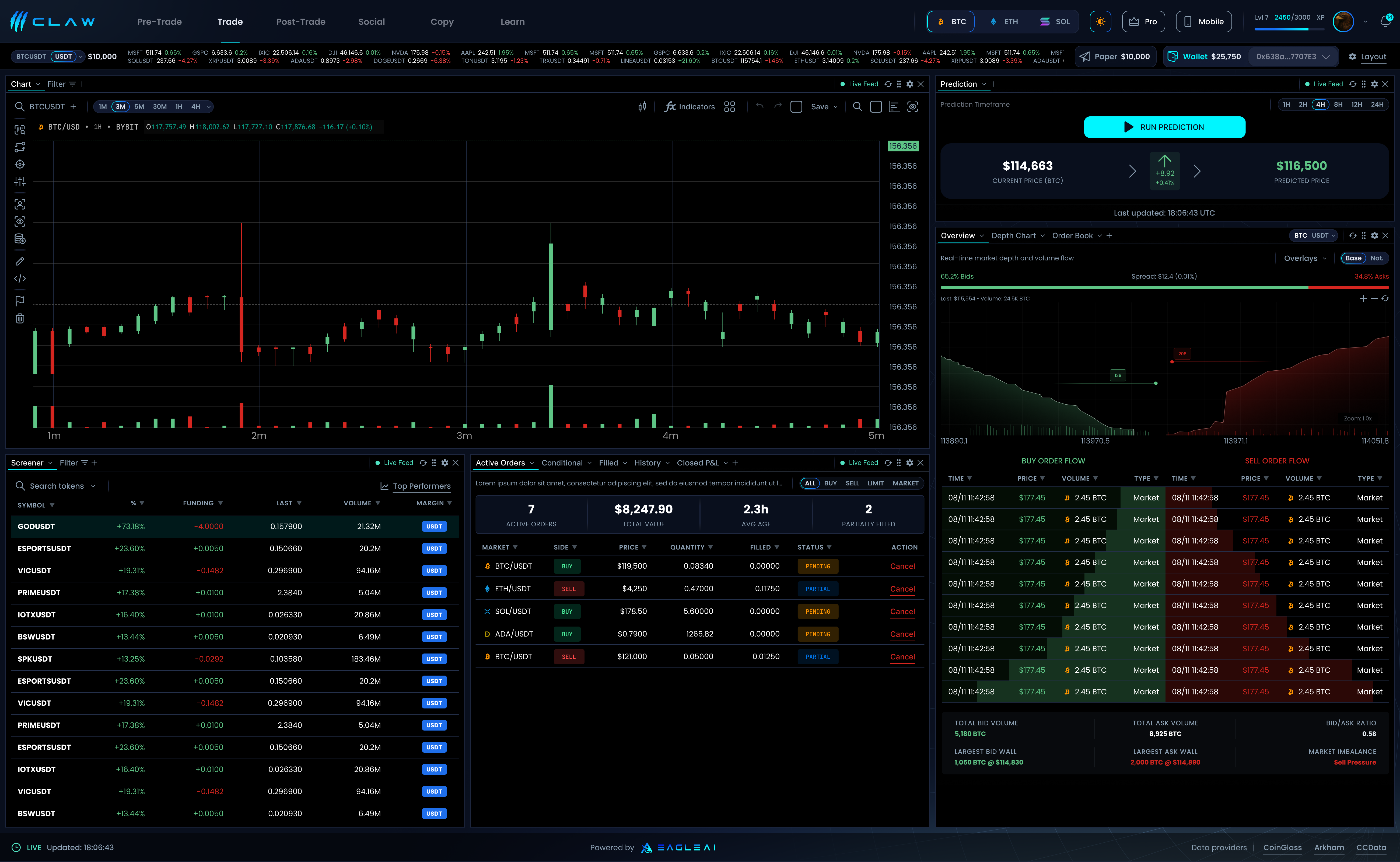Open the Post-Trade tab

tap(301, 22)
